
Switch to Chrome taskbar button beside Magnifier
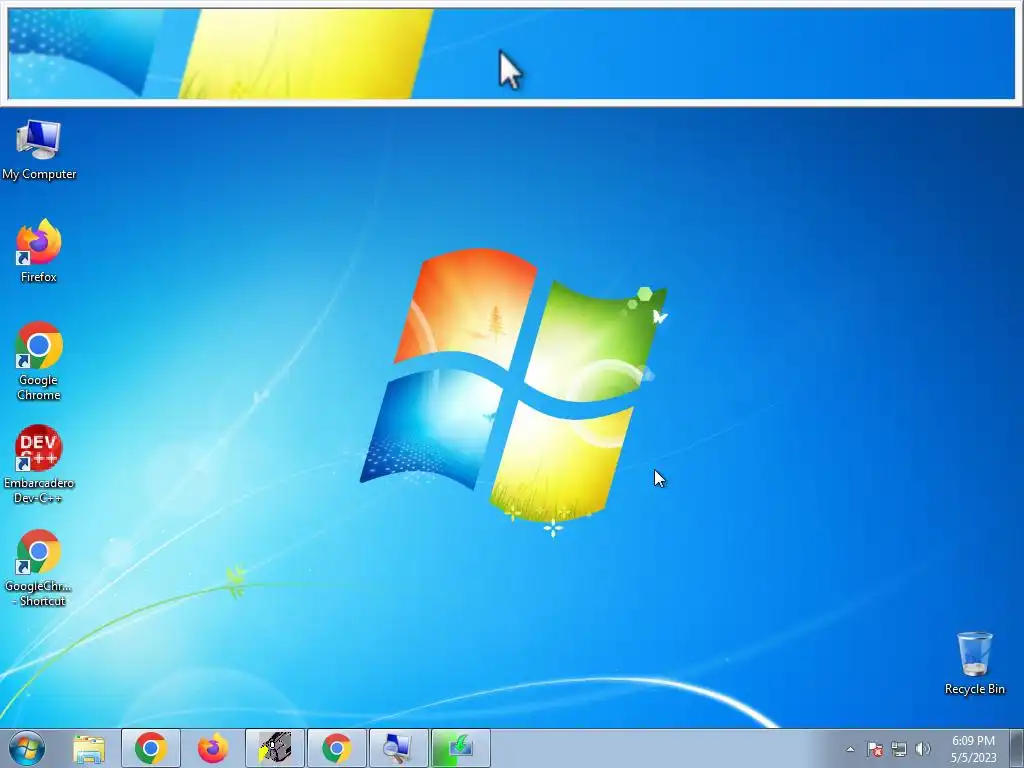337,748
